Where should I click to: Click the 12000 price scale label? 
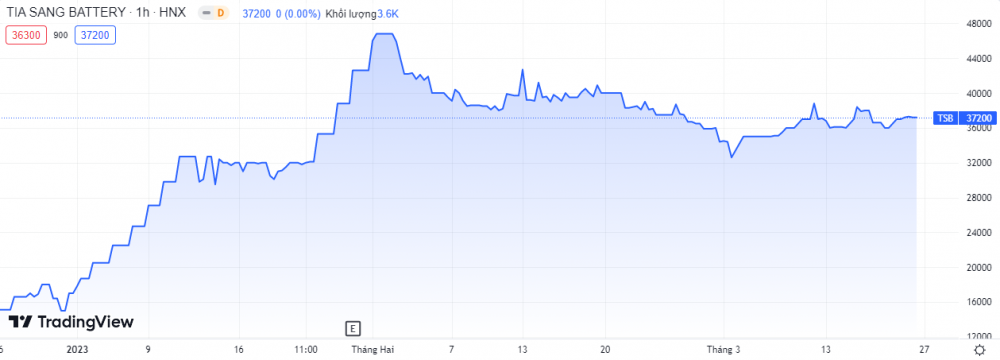pyautogui.click(x=976, y=336)
